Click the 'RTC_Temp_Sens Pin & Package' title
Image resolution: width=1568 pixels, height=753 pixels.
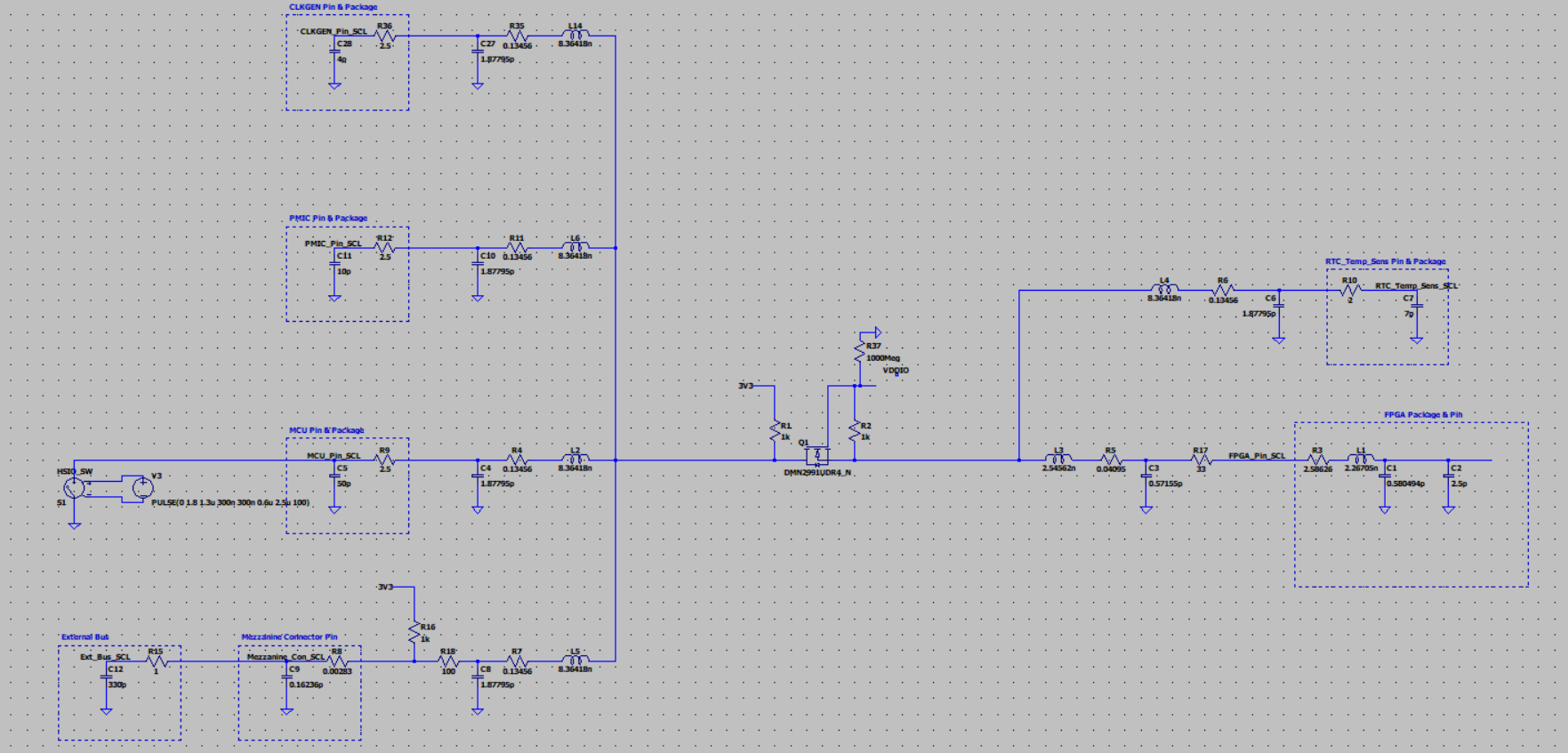1386,262
